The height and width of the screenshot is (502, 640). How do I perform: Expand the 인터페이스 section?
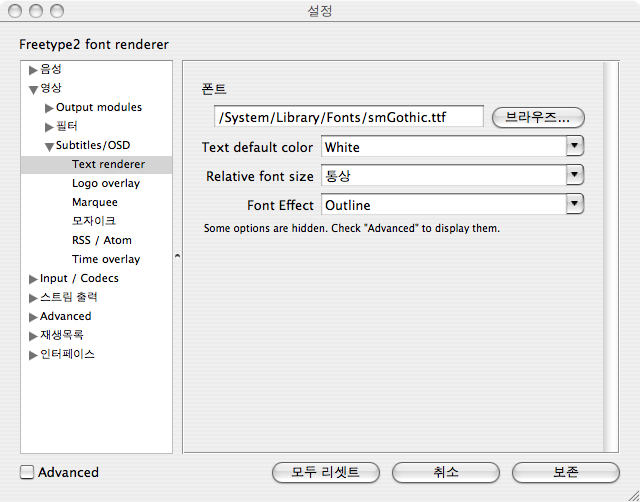coord(33,355)
